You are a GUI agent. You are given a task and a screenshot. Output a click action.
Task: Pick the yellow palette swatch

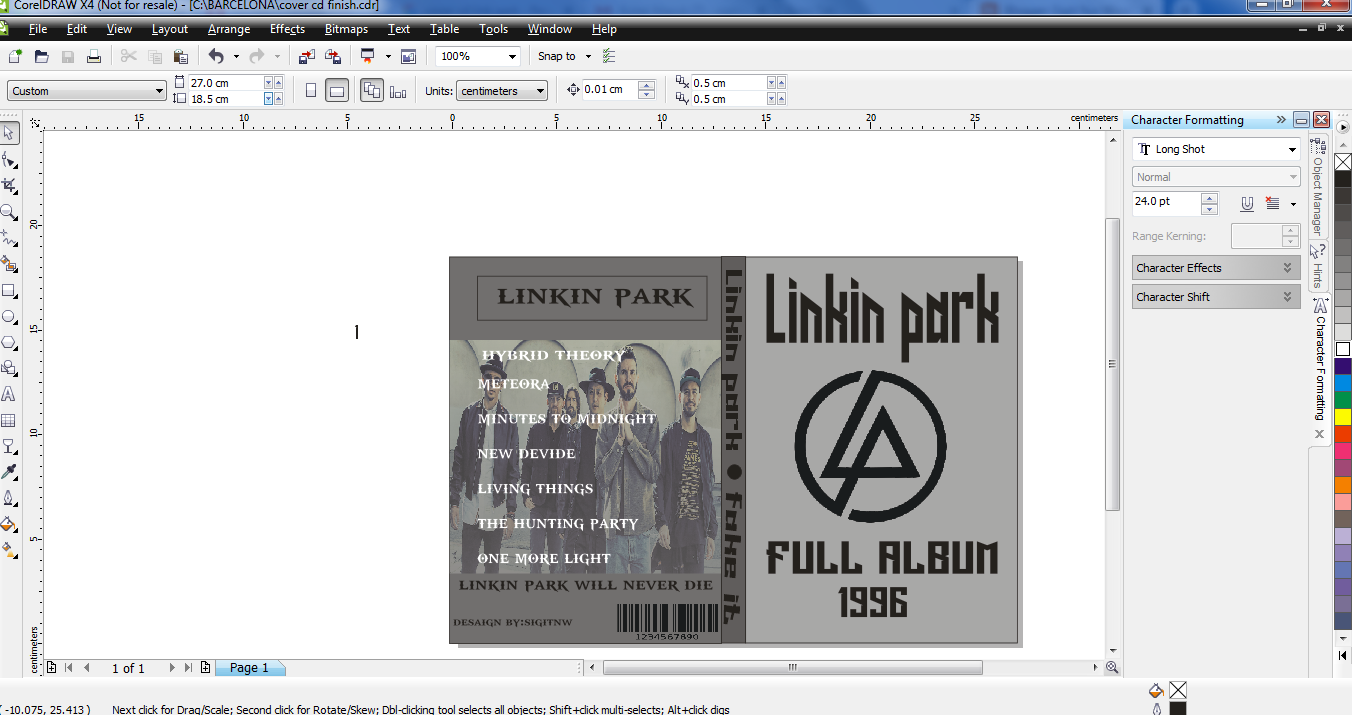click(x=1343, y=416)
